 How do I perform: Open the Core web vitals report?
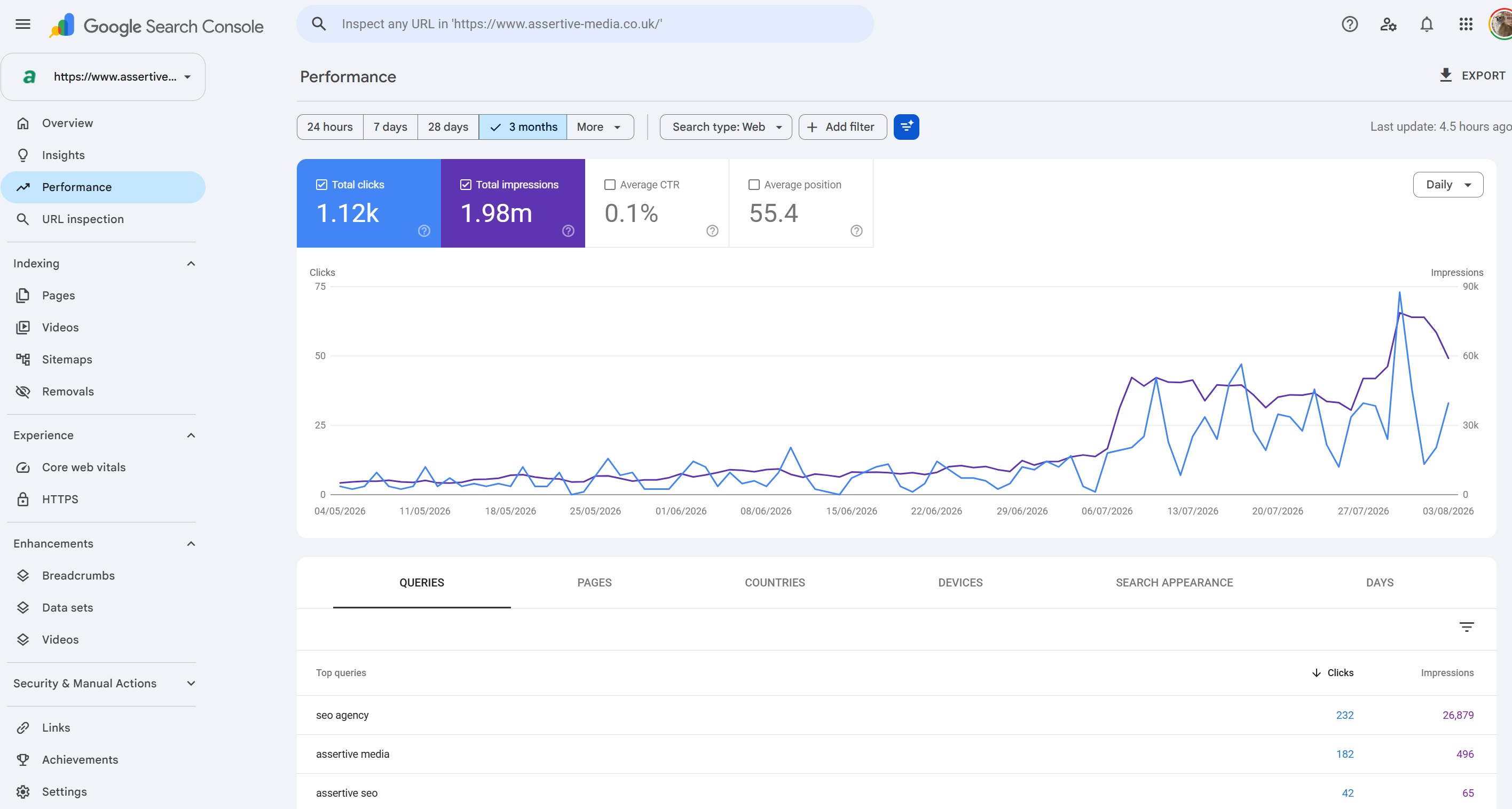(x=103, y=467)
